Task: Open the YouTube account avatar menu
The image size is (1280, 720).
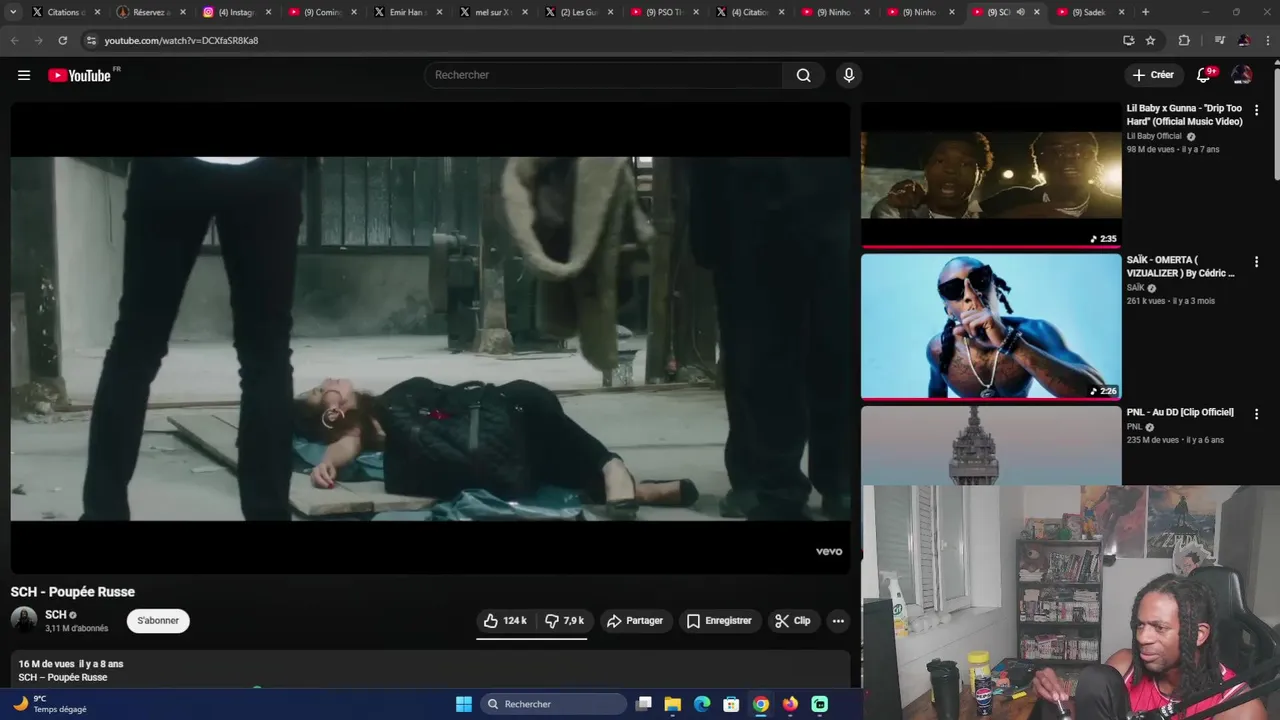Action: (1242, 75)
